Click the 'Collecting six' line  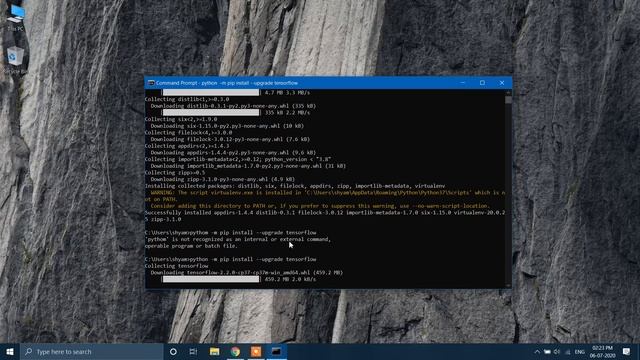point(181,120)
